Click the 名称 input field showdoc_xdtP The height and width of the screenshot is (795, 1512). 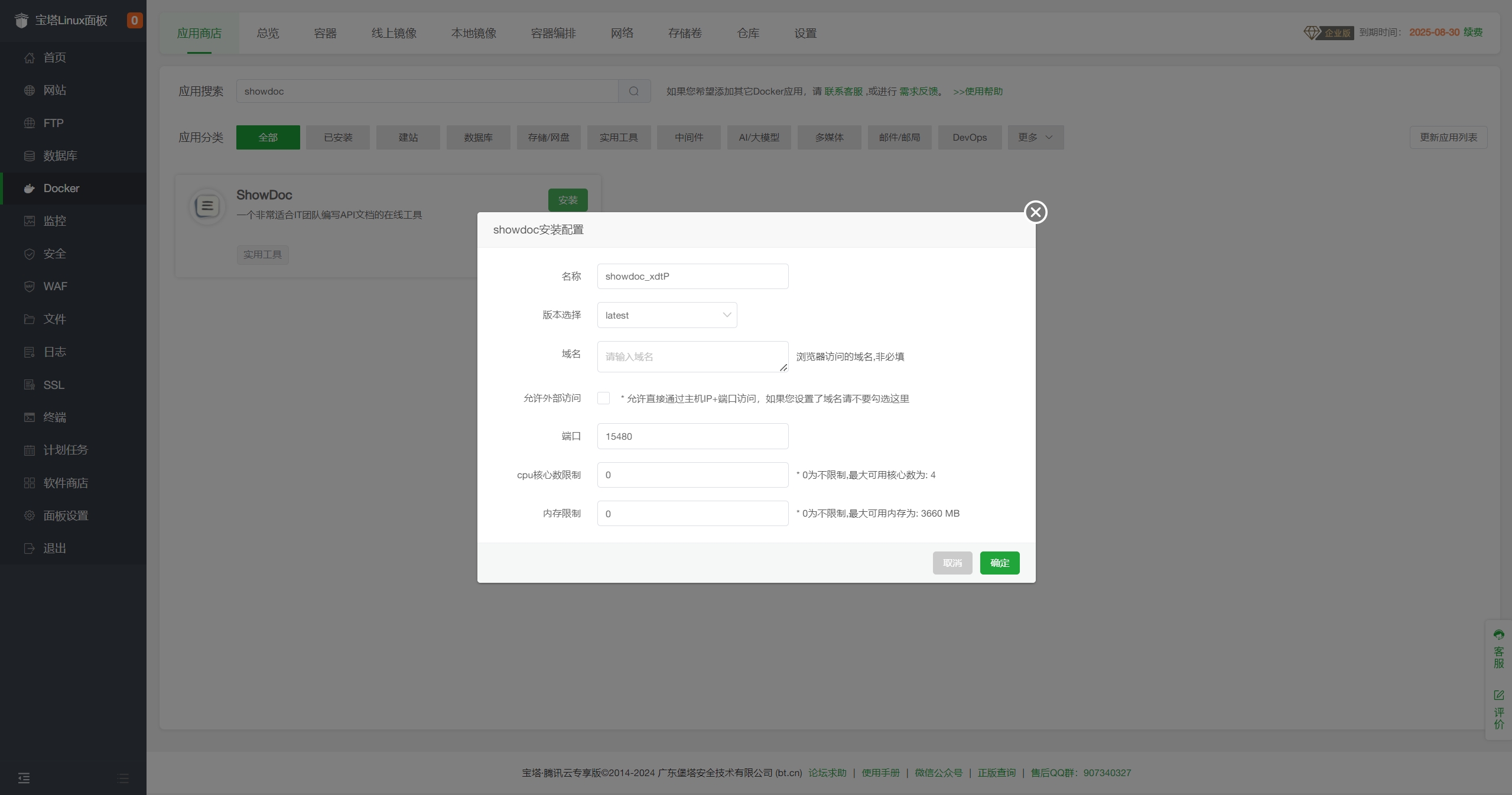693,276
